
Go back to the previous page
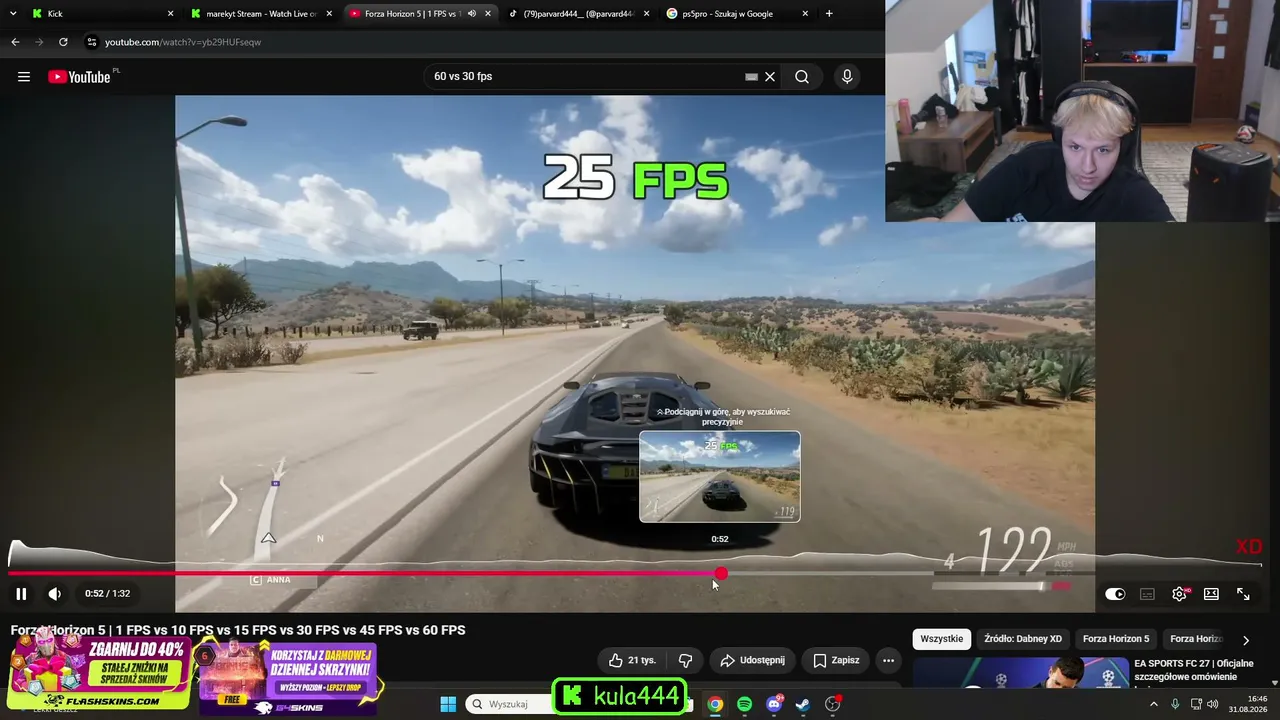pyautogui.click(x=15, y=42)
